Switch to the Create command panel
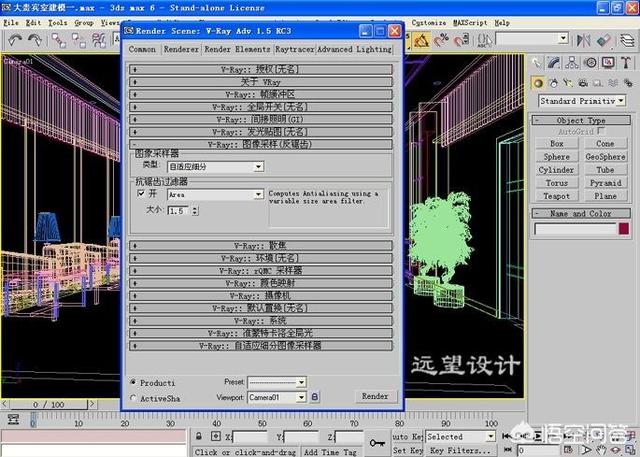640x457 pixels. [x=536, y=62]
